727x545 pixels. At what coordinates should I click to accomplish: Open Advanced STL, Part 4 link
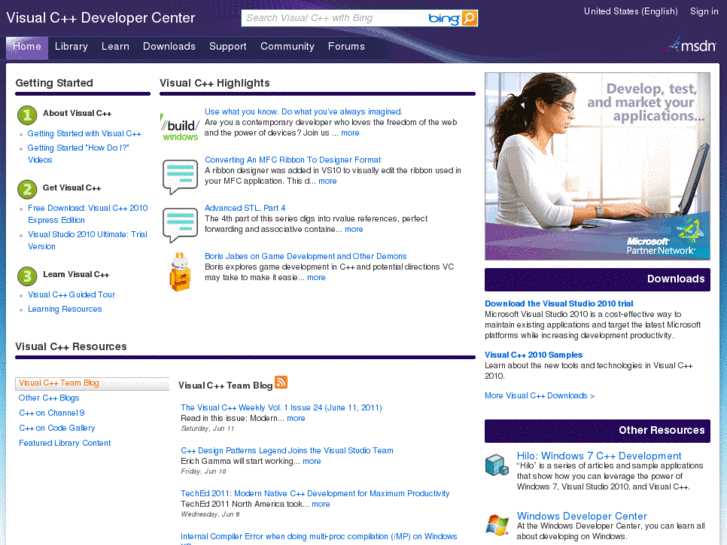coord(245,208)
